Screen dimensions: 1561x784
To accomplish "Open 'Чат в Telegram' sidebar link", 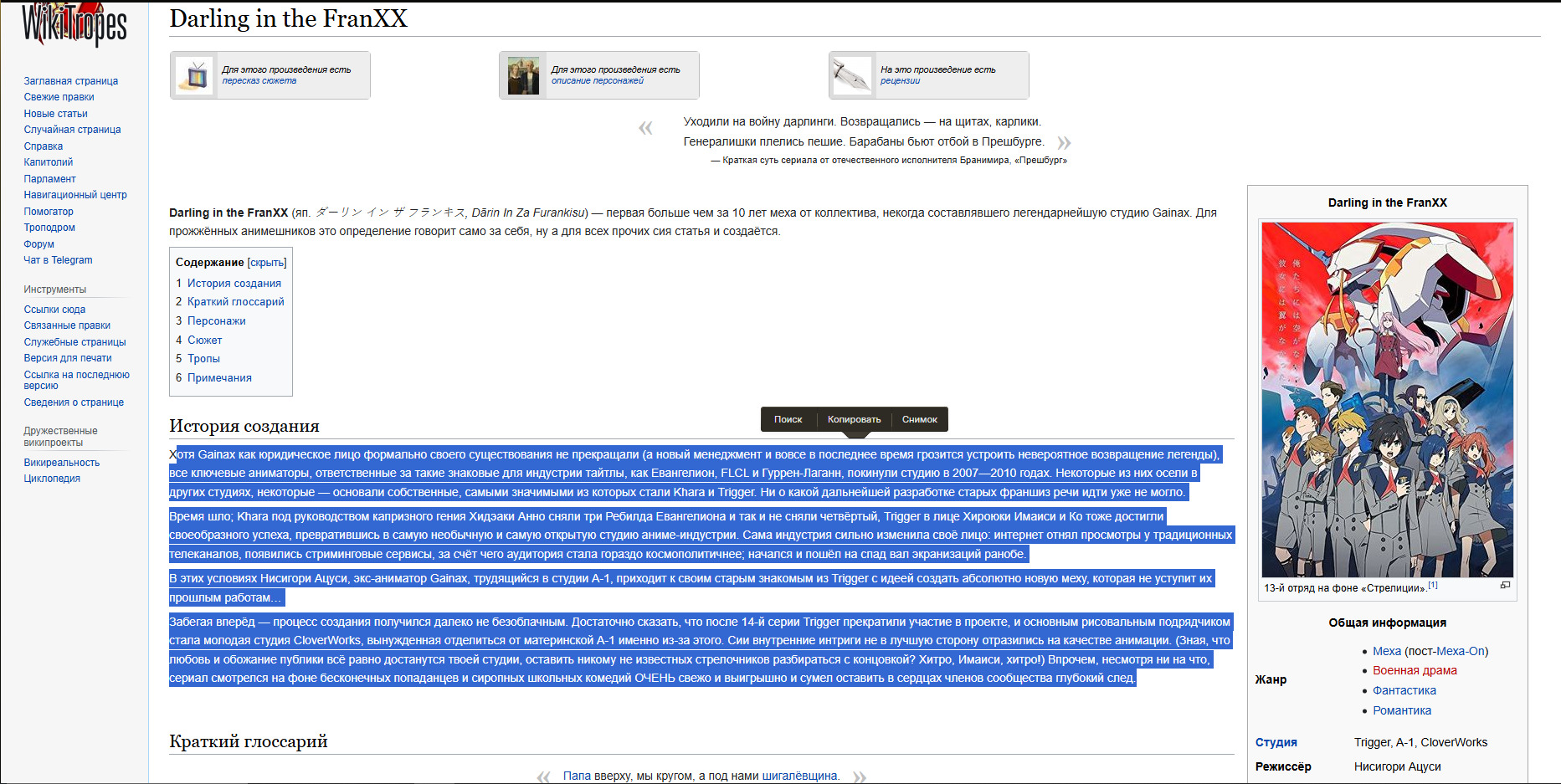I will [58, 260].
